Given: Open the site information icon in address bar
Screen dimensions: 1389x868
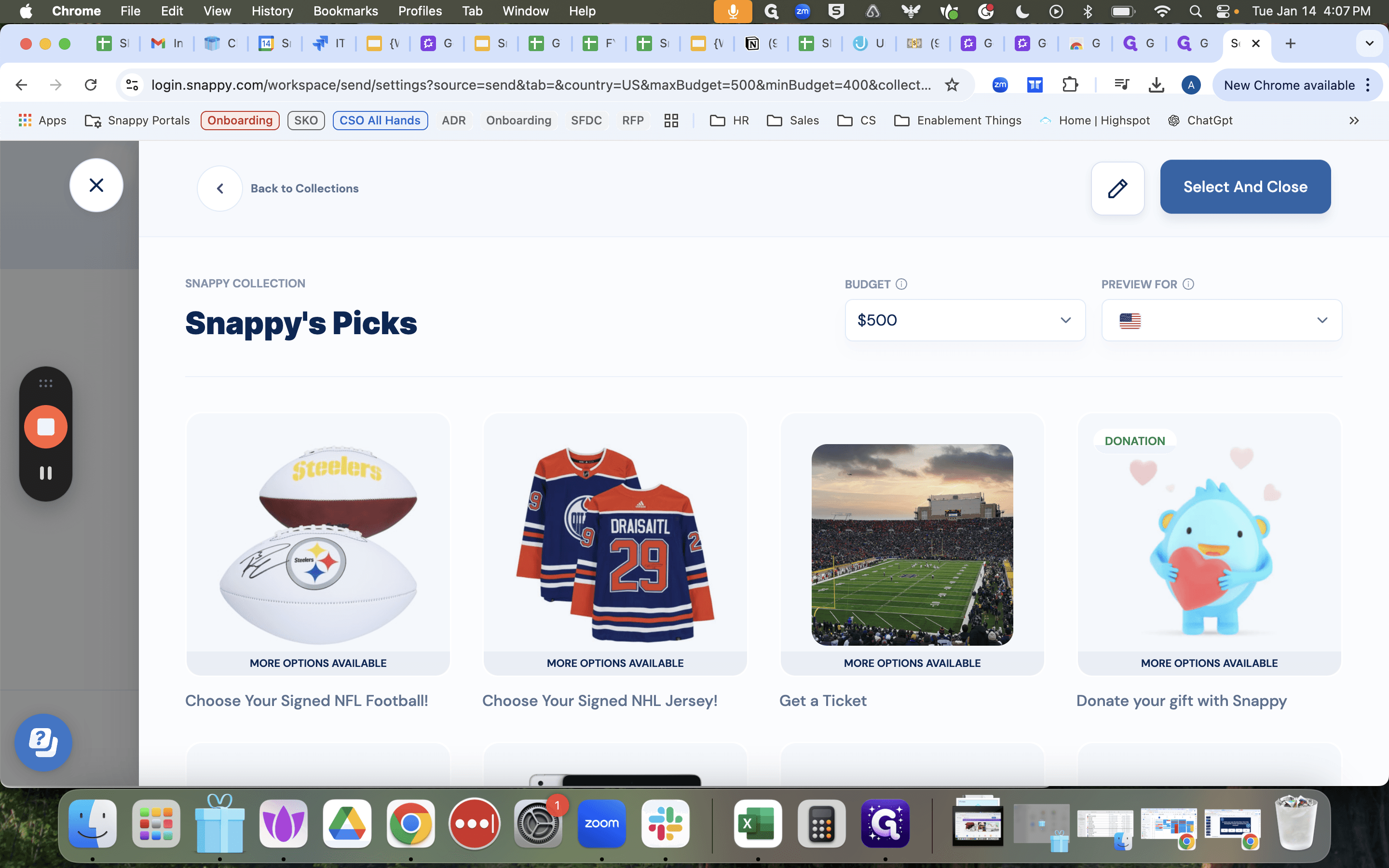Looking at the screenshot, I should (132, 85).
